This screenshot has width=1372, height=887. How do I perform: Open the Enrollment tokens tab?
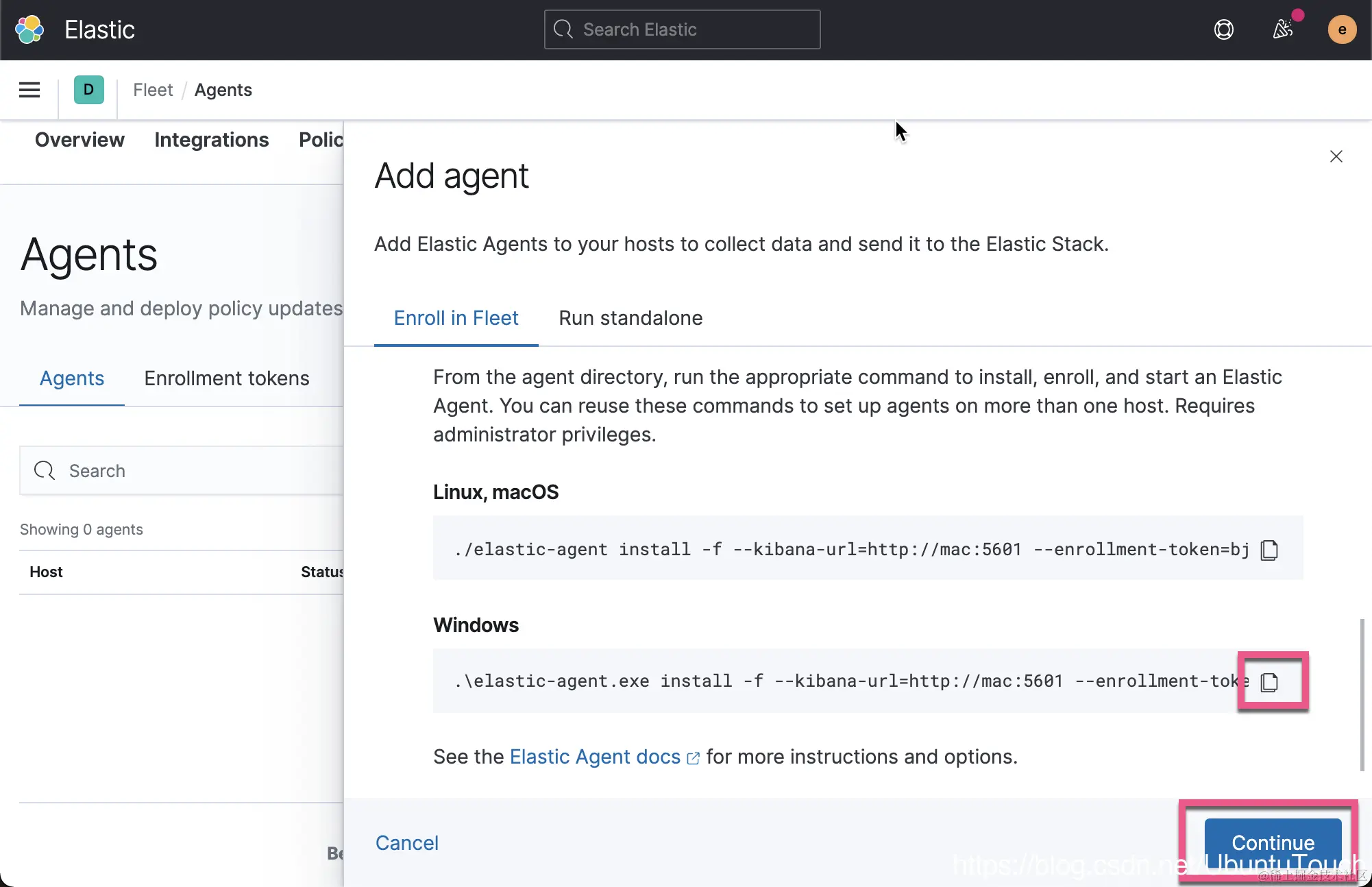(x=226, y=378)
